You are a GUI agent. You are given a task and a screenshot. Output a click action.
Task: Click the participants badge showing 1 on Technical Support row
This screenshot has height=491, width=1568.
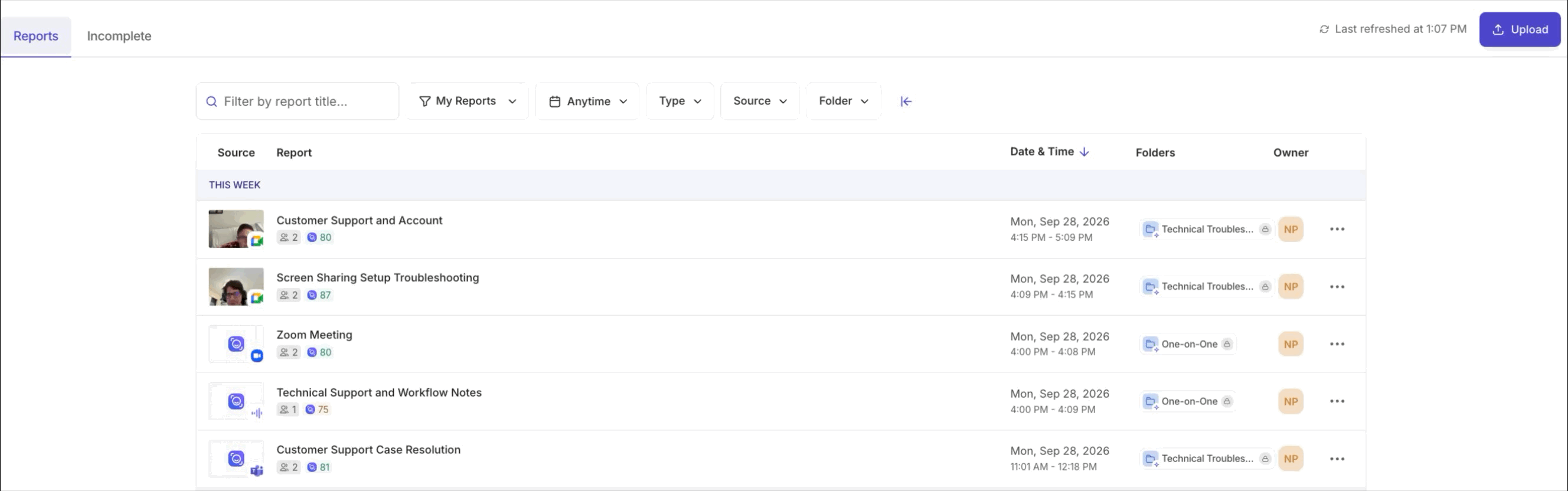[288, 410]
